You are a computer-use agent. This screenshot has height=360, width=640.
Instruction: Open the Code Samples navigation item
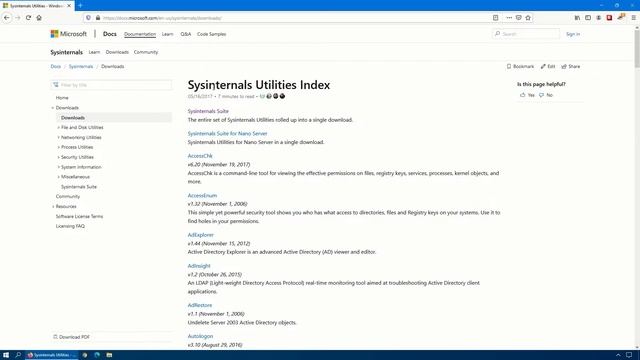click(x=211, y=34)
